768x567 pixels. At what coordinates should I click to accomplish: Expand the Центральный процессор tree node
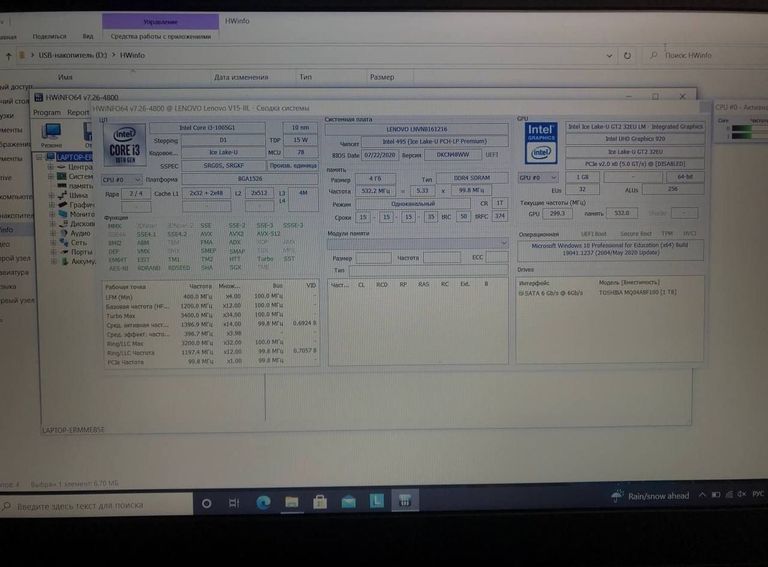[50, 167]
